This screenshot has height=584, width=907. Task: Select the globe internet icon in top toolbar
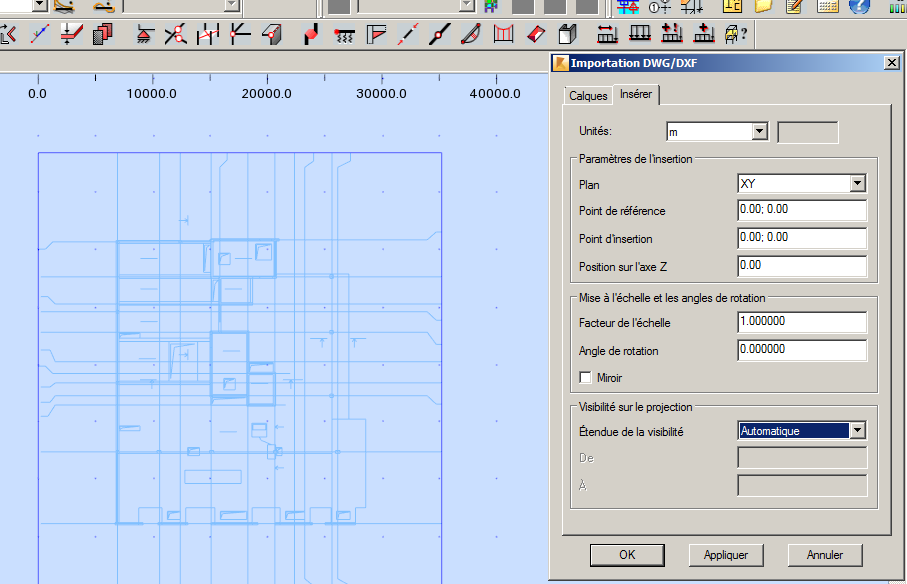click(860, 6)
